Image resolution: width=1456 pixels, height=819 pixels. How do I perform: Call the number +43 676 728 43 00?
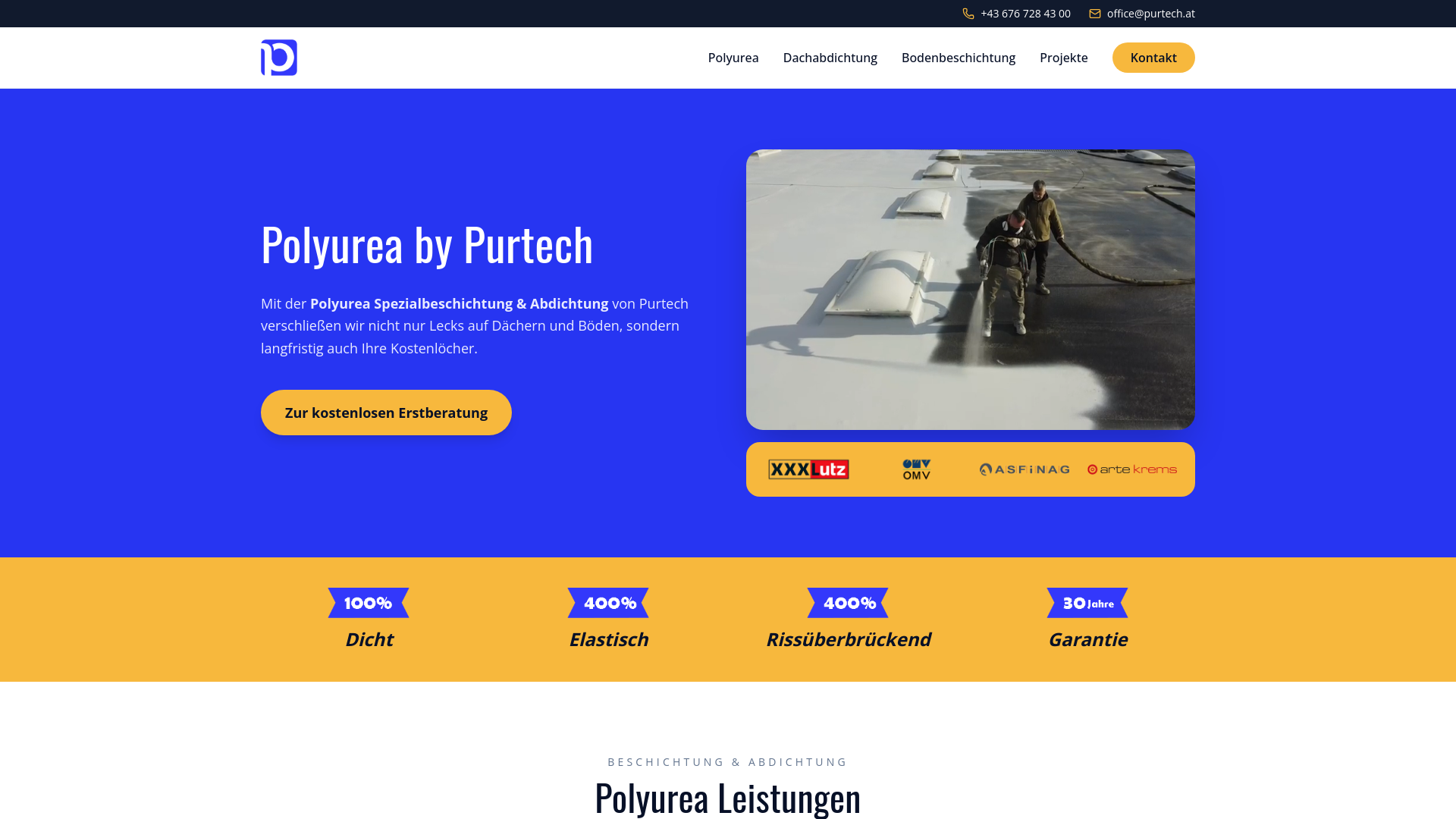coord(1025,14)
